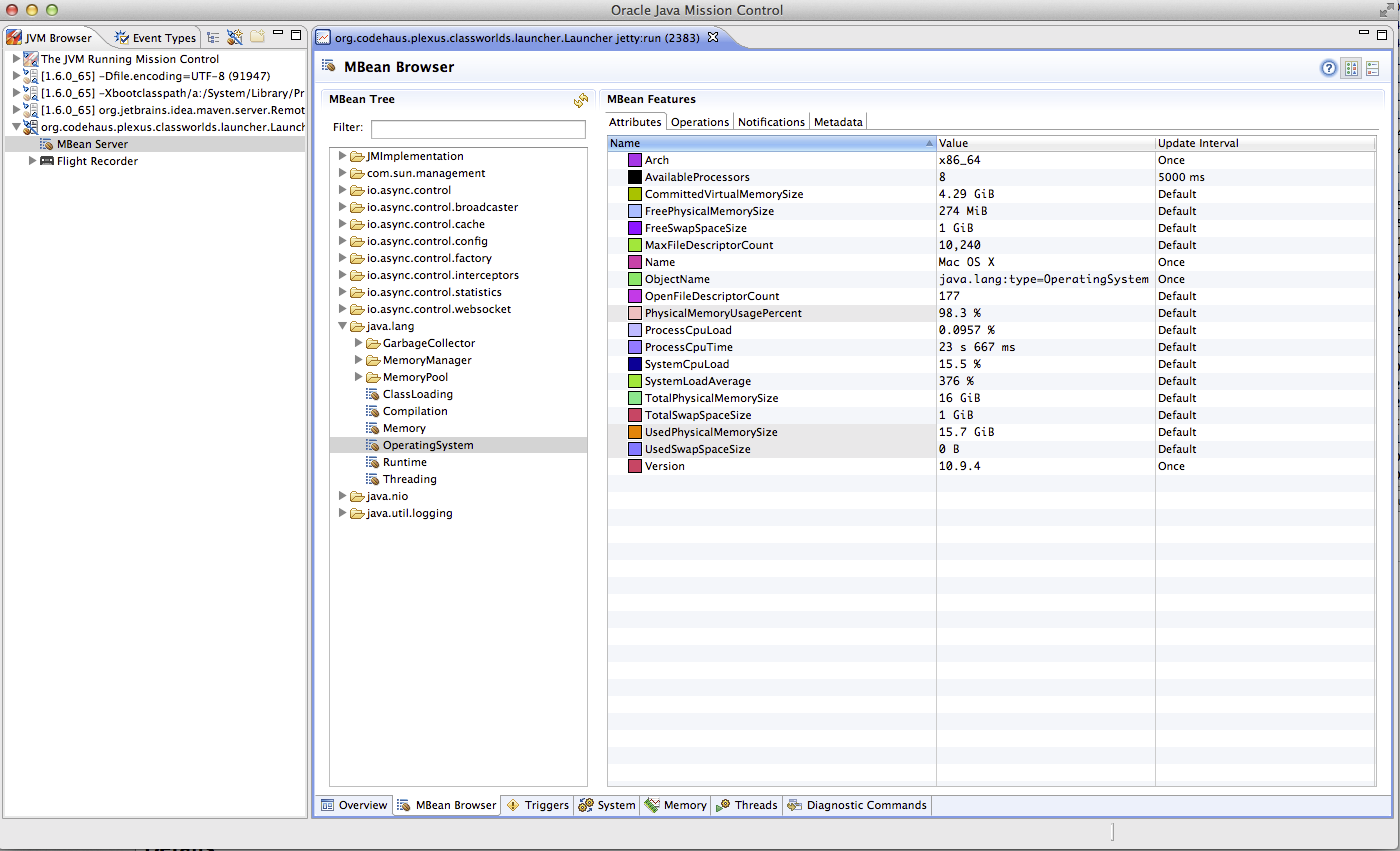Sort attributes by the Name column header

(x=771, y=143)
